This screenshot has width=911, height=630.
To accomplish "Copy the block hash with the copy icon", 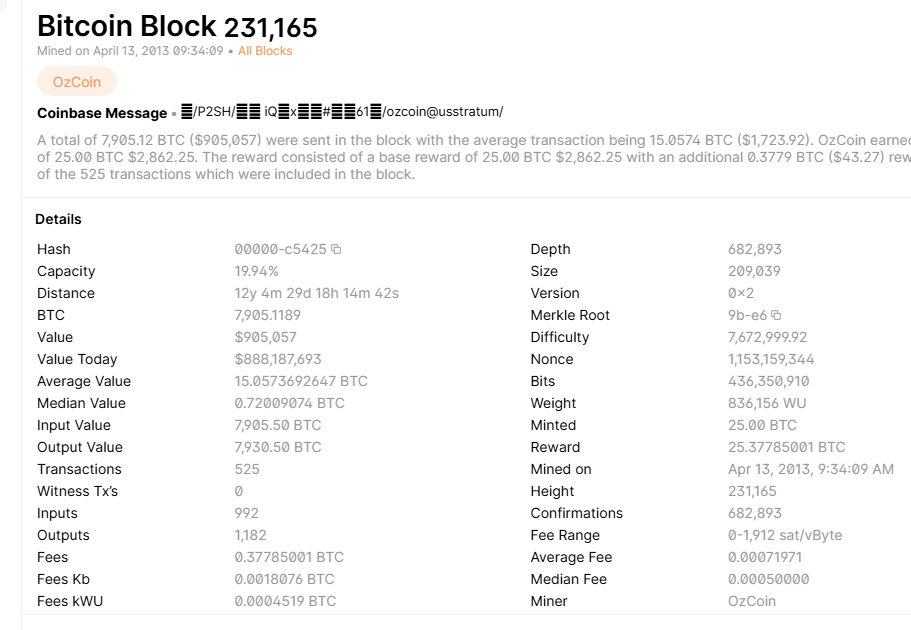I will tap(336, 249).
